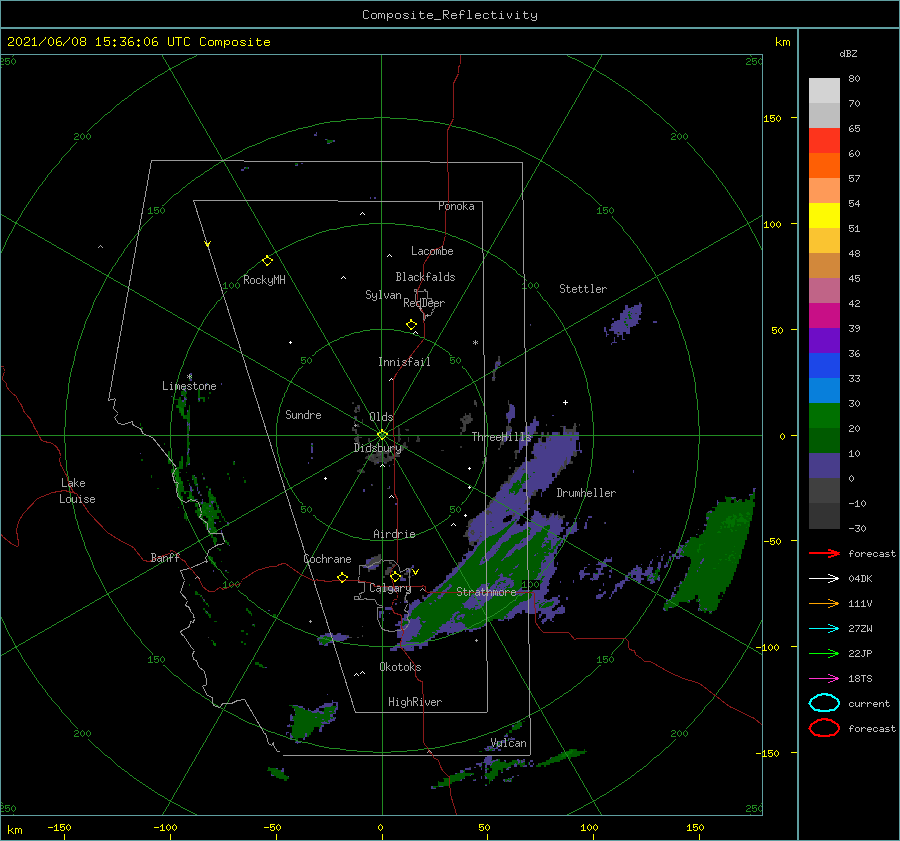The height and width of the screenshot is (841, 900).
Task: Click the Composite_Reflectivity title
Action: [449, 15]
